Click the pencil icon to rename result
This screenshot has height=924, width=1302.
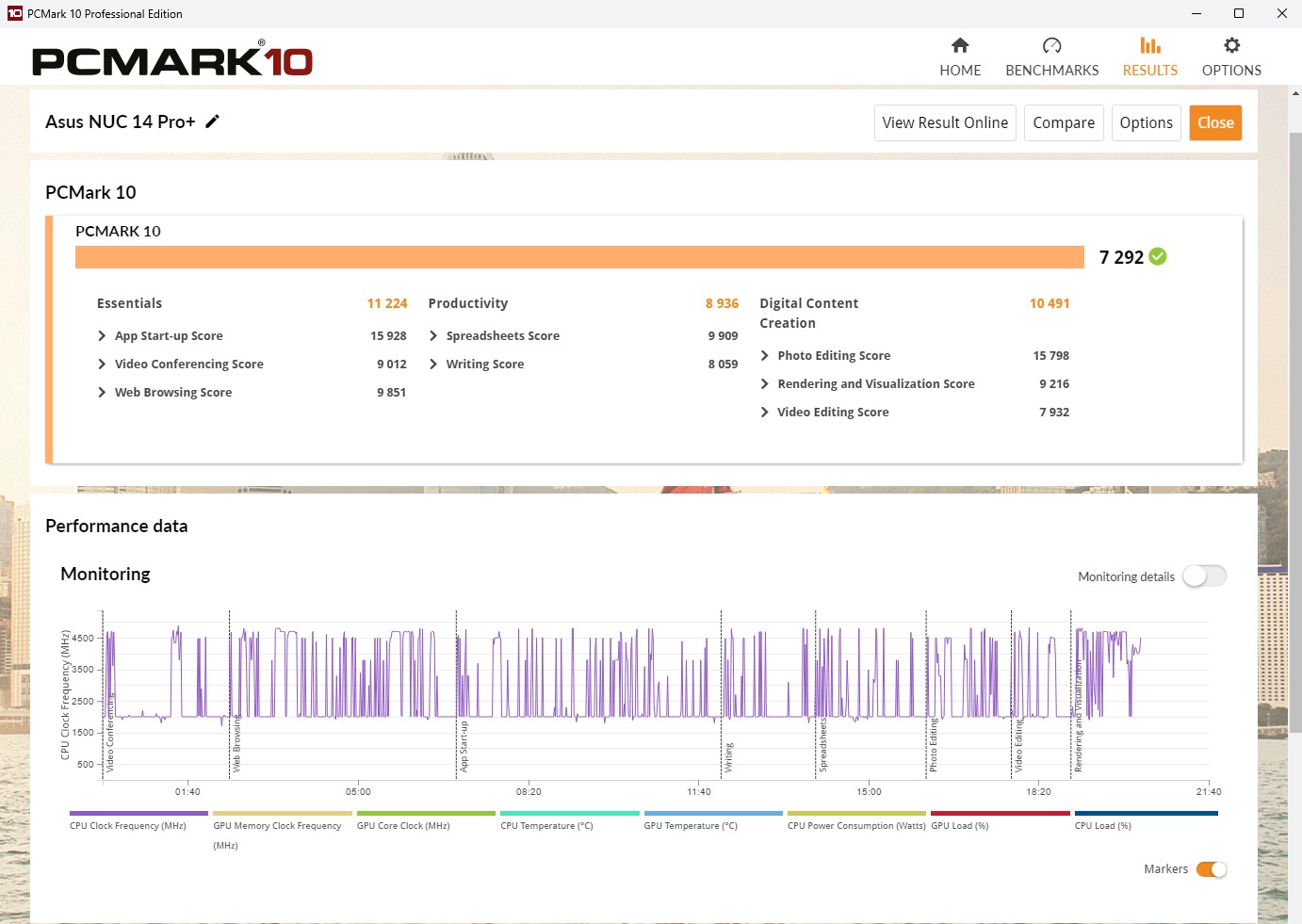tap(213, 122)
